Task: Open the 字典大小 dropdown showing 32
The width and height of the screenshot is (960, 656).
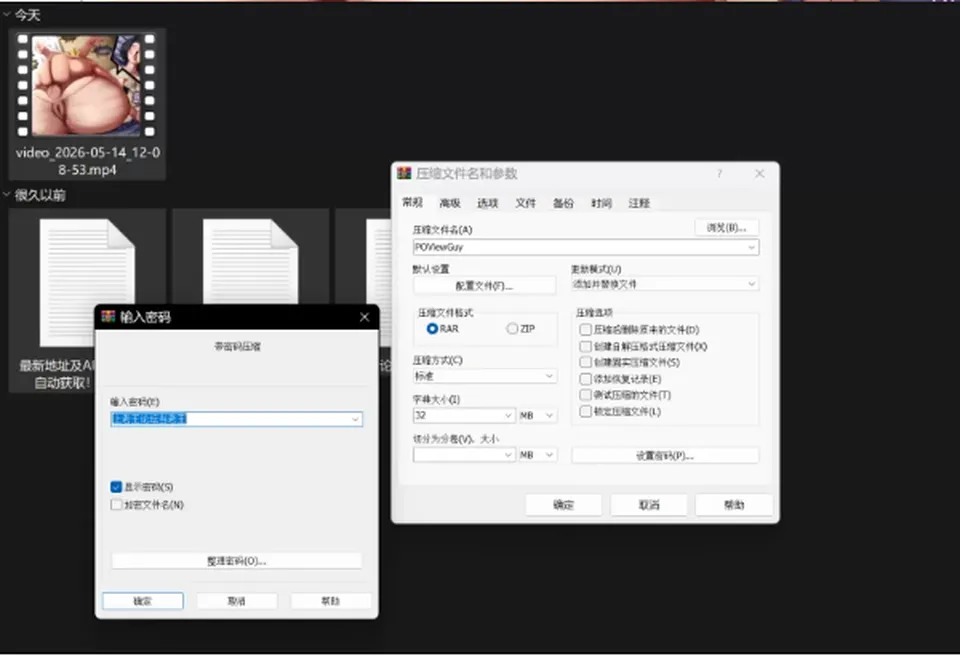Action: (x=463, y=415)
